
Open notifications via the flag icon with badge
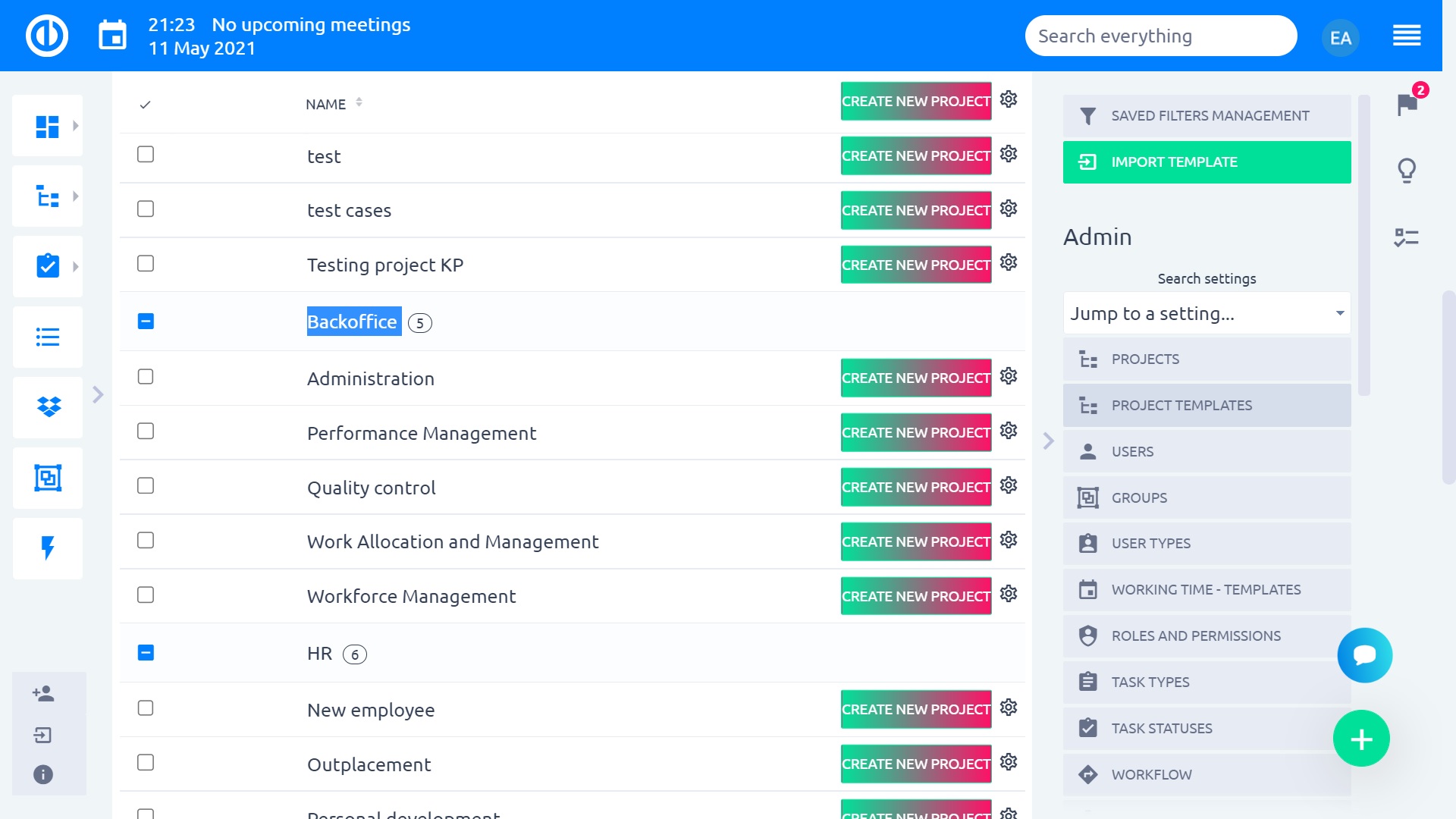1407,105
